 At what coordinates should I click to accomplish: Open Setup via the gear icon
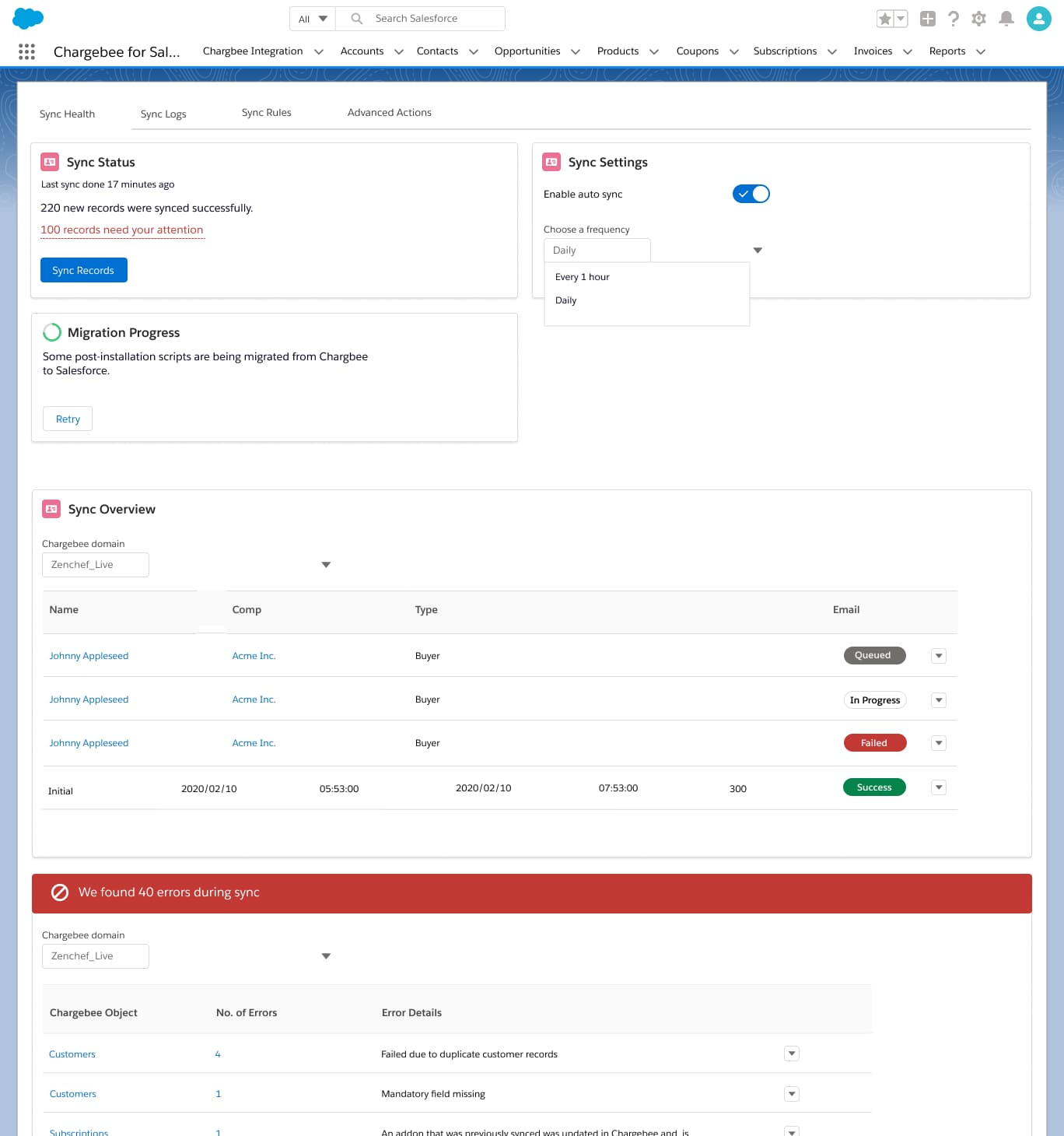tap(978, 18)
